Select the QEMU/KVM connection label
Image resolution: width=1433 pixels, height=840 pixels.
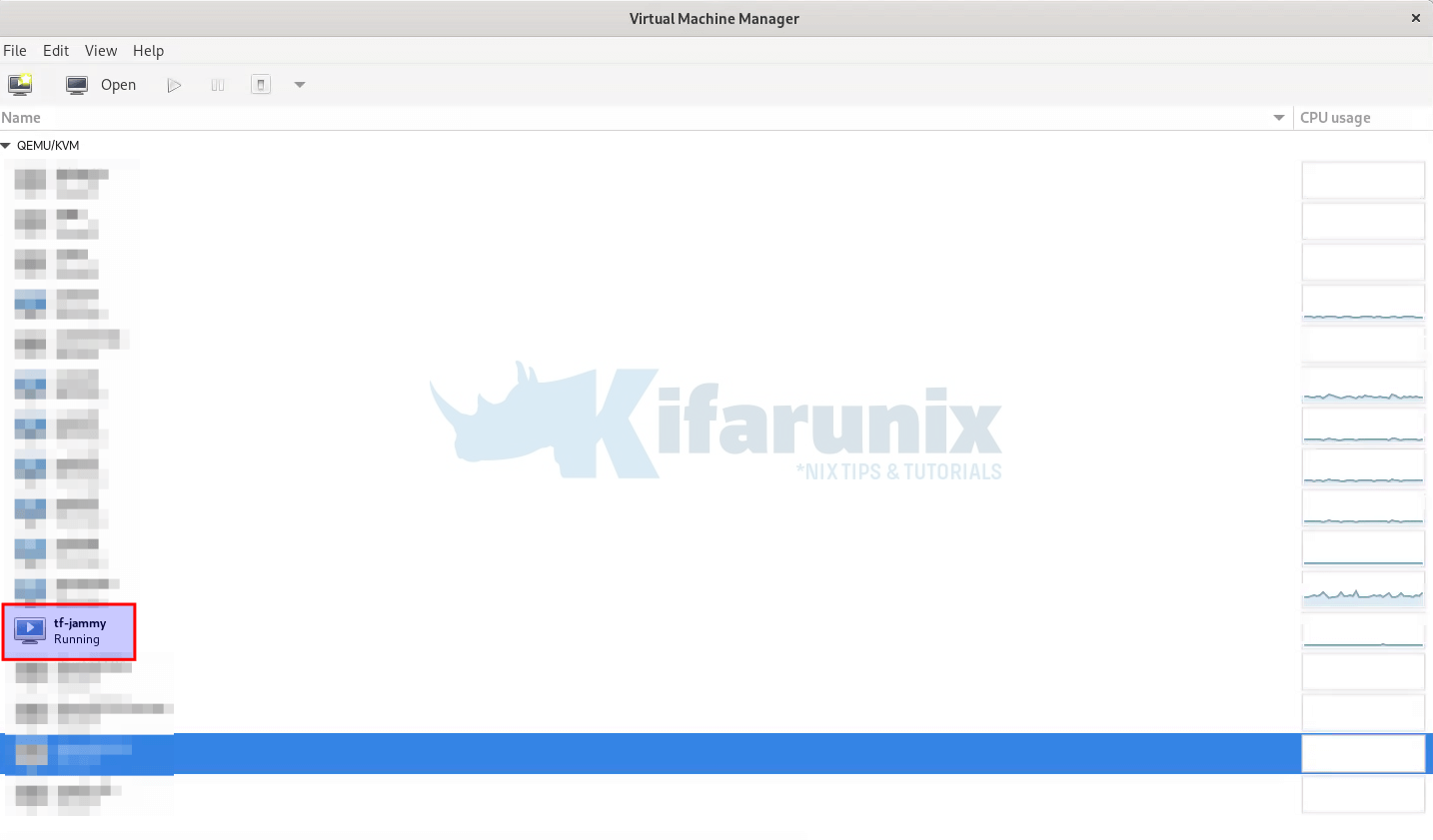48,146
